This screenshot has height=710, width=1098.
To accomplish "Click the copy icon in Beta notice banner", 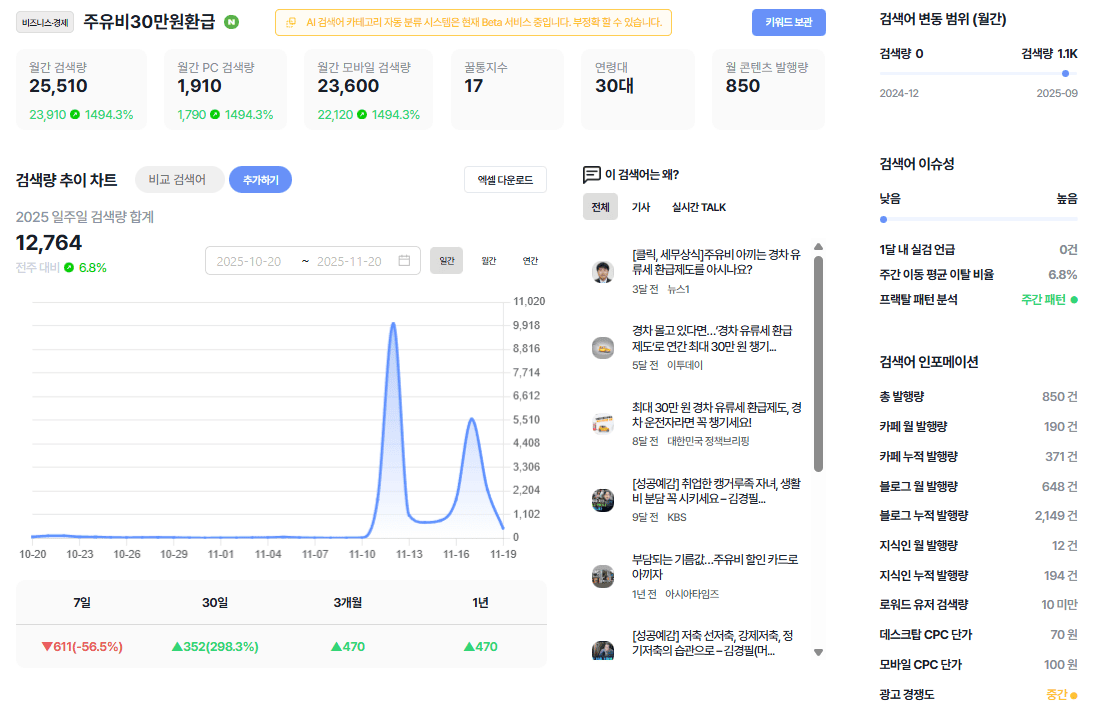I will coord(291,22).
